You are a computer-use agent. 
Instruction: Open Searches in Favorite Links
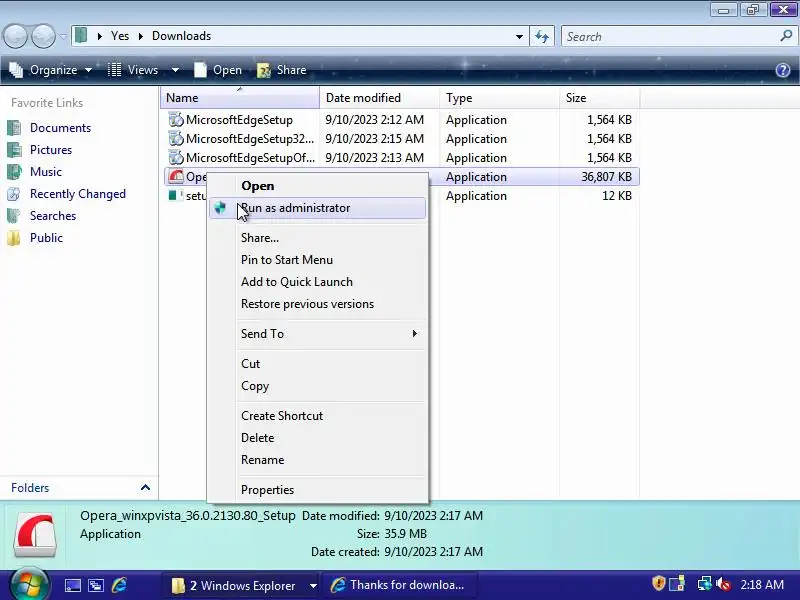point(53,216)
